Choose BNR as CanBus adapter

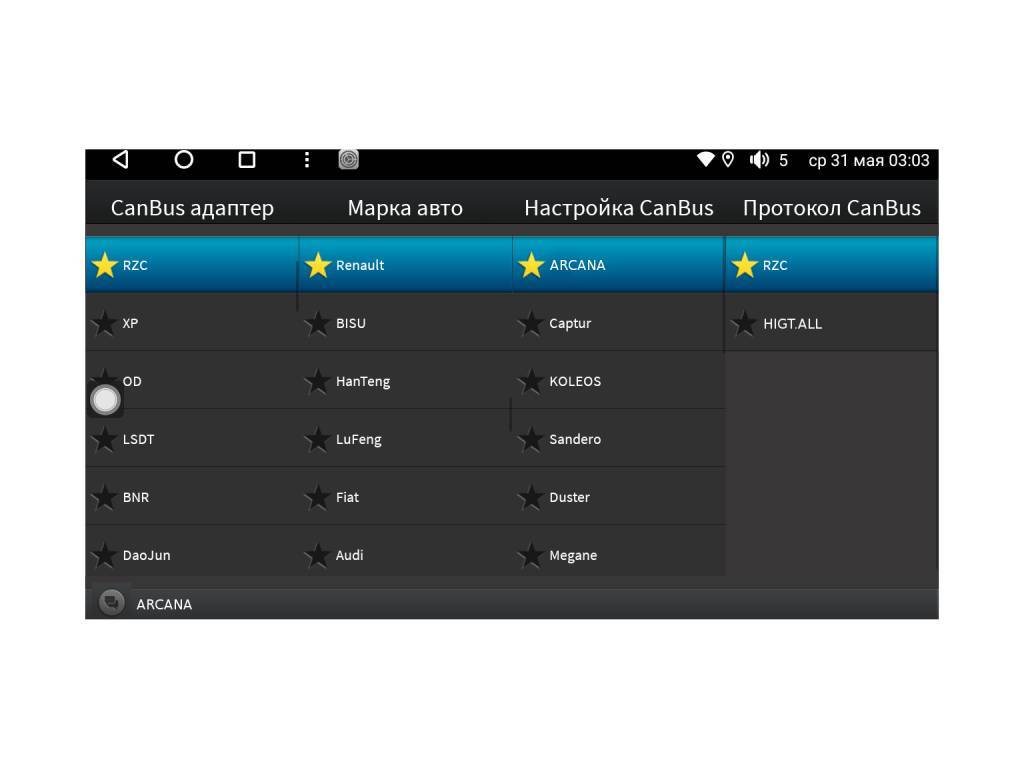[x=192, y=498]
